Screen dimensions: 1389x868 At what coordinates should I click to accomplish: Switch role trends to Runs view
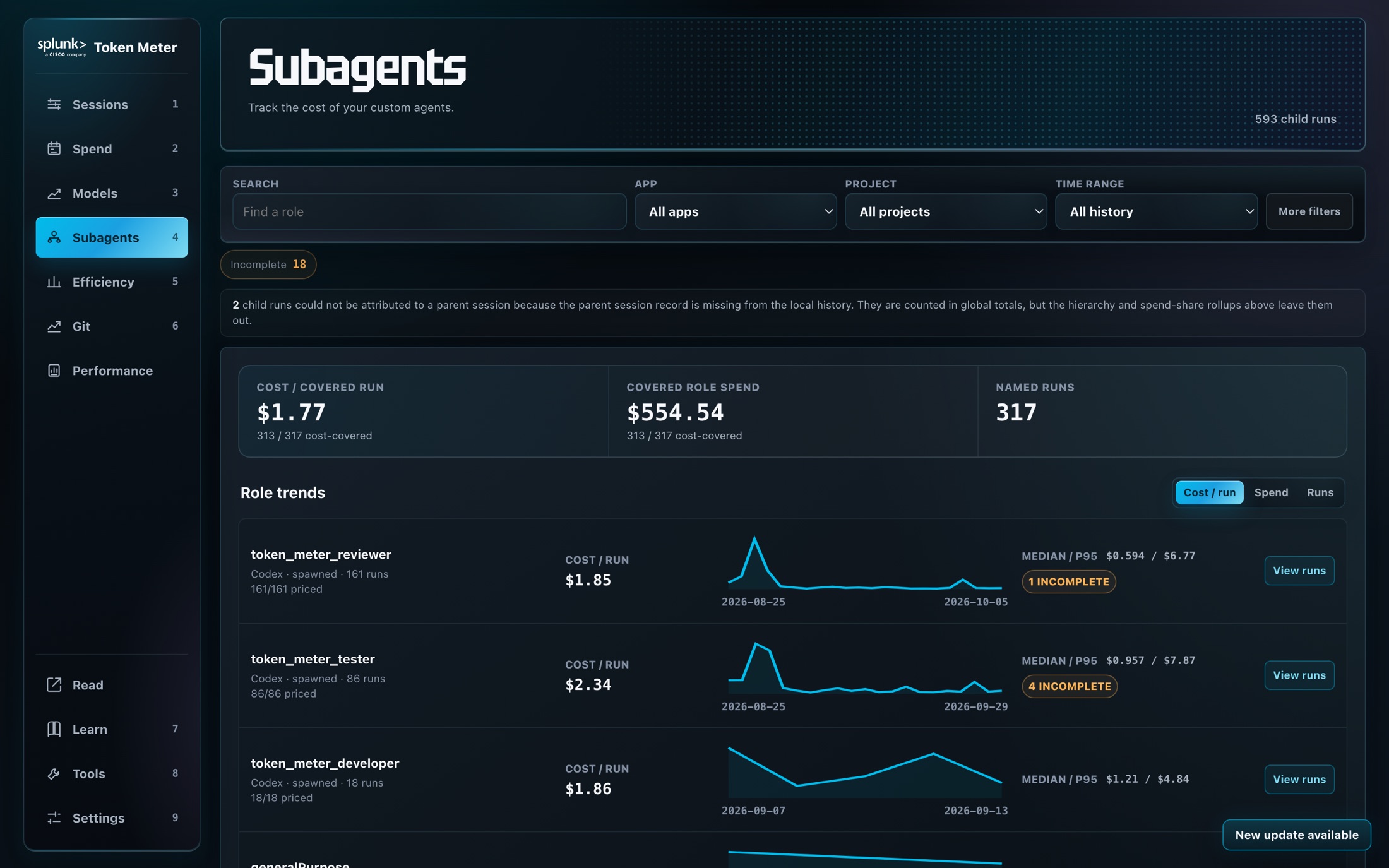point(1320,492)
